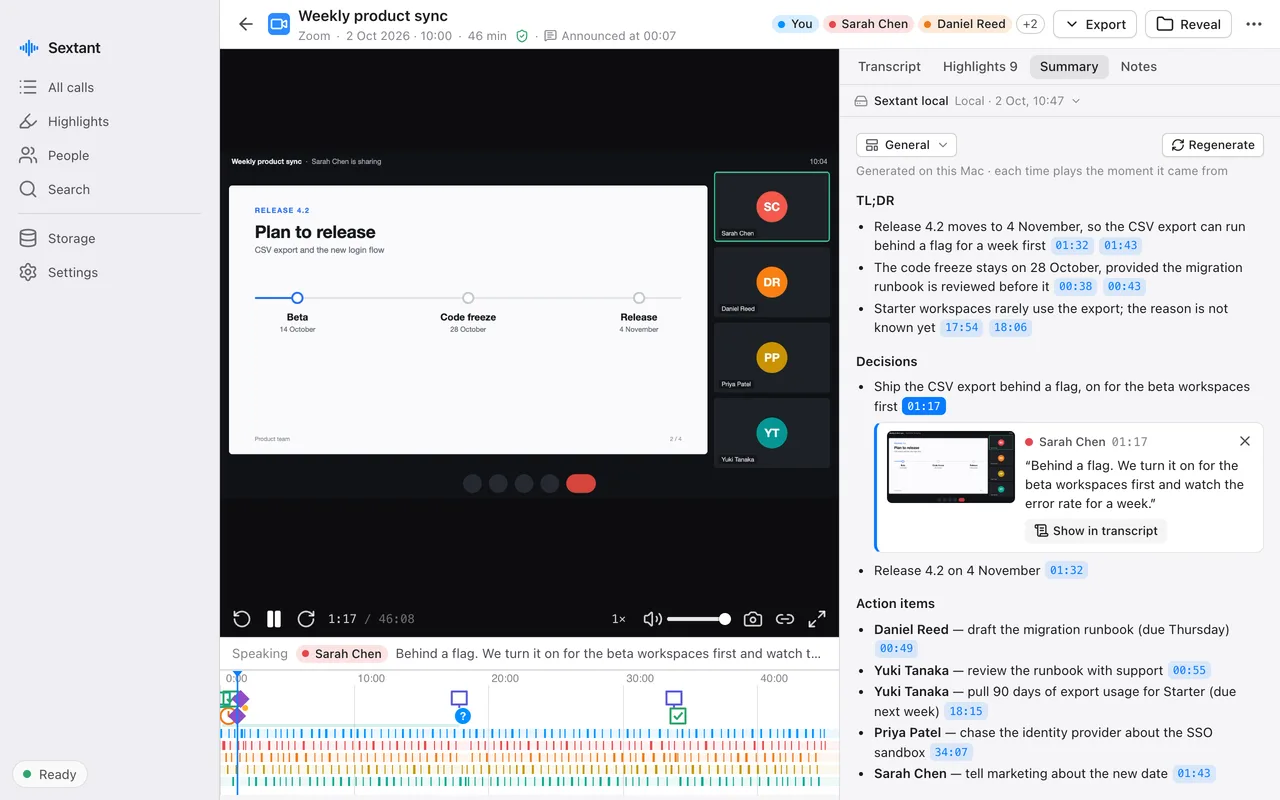Image resolution: width=1280 pixels, height=800 pixels.
Task: Expand the Sextant local model selector
Action: pos(966,101)
